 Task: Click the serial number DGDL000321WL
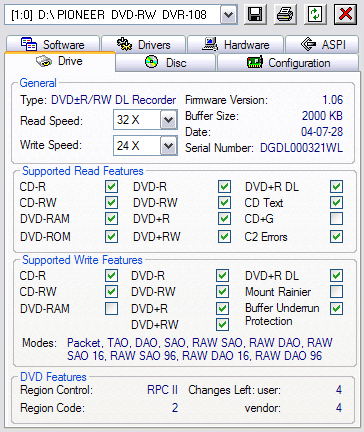[x=301, y=148]
